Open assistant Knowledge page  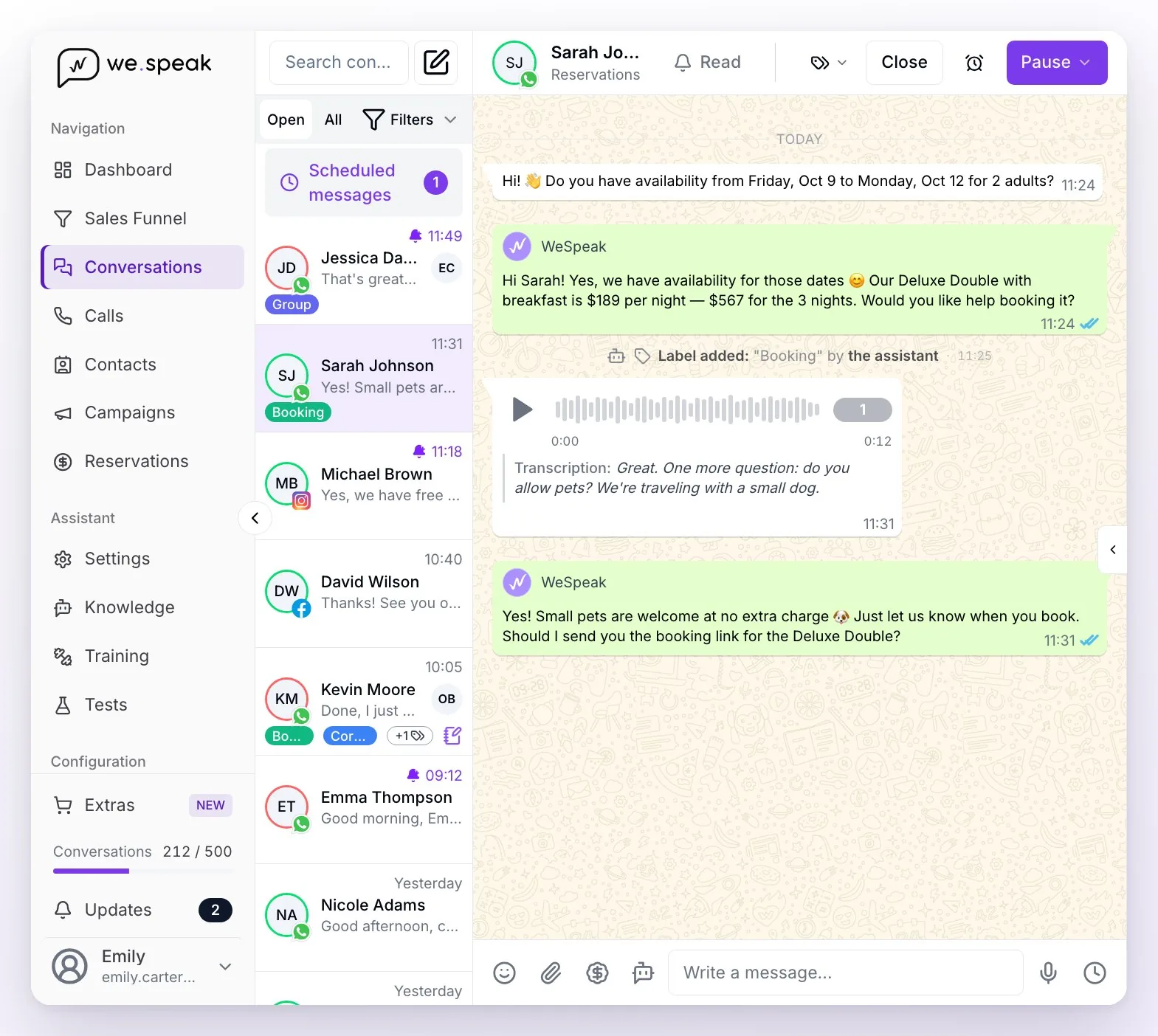pos(142,607)
